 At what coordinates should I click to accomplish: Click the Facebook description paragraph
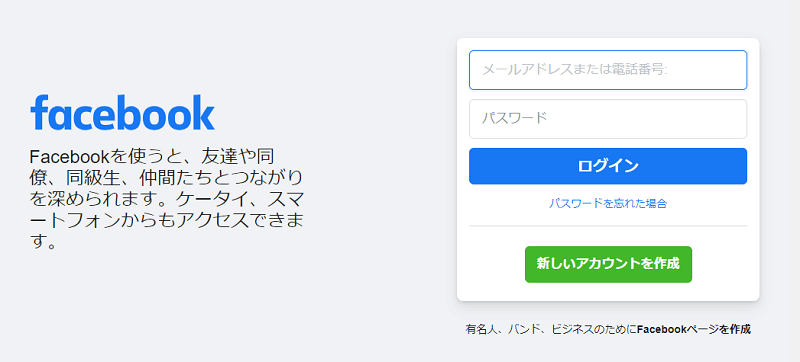pos(166,199)
